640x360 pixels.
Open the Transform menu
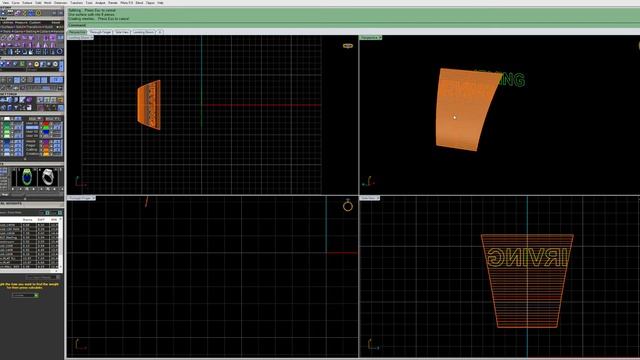tap(76, 2)
